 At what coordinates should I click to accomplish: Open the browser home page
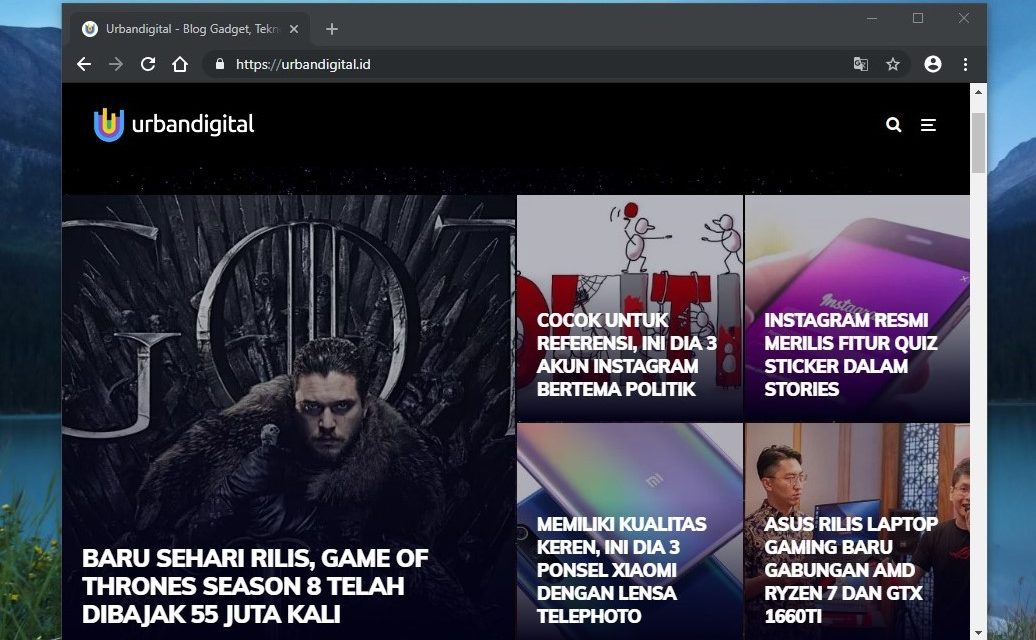point(180,64)
